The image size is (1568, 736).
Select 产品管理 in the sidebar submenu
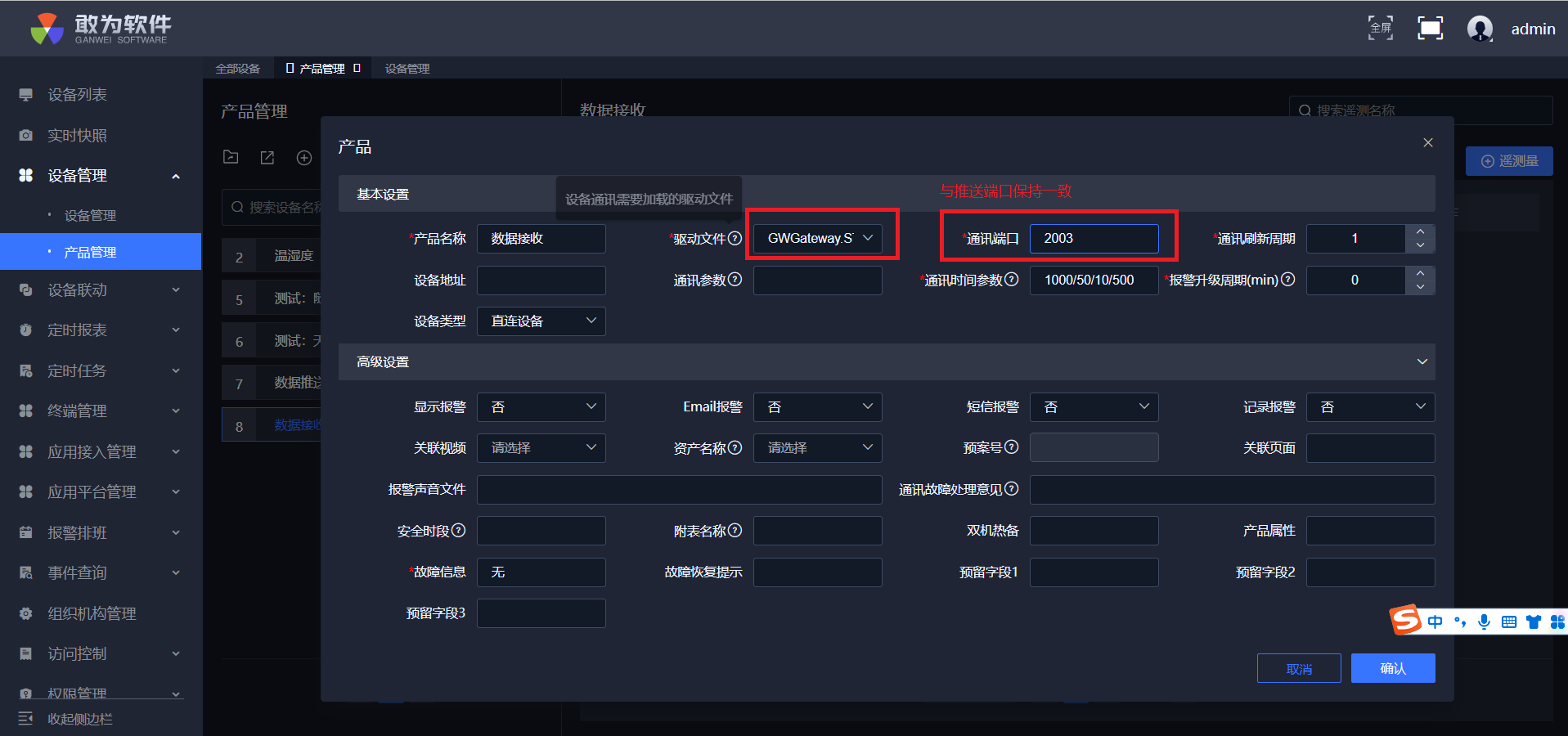[x=101, y=252]
